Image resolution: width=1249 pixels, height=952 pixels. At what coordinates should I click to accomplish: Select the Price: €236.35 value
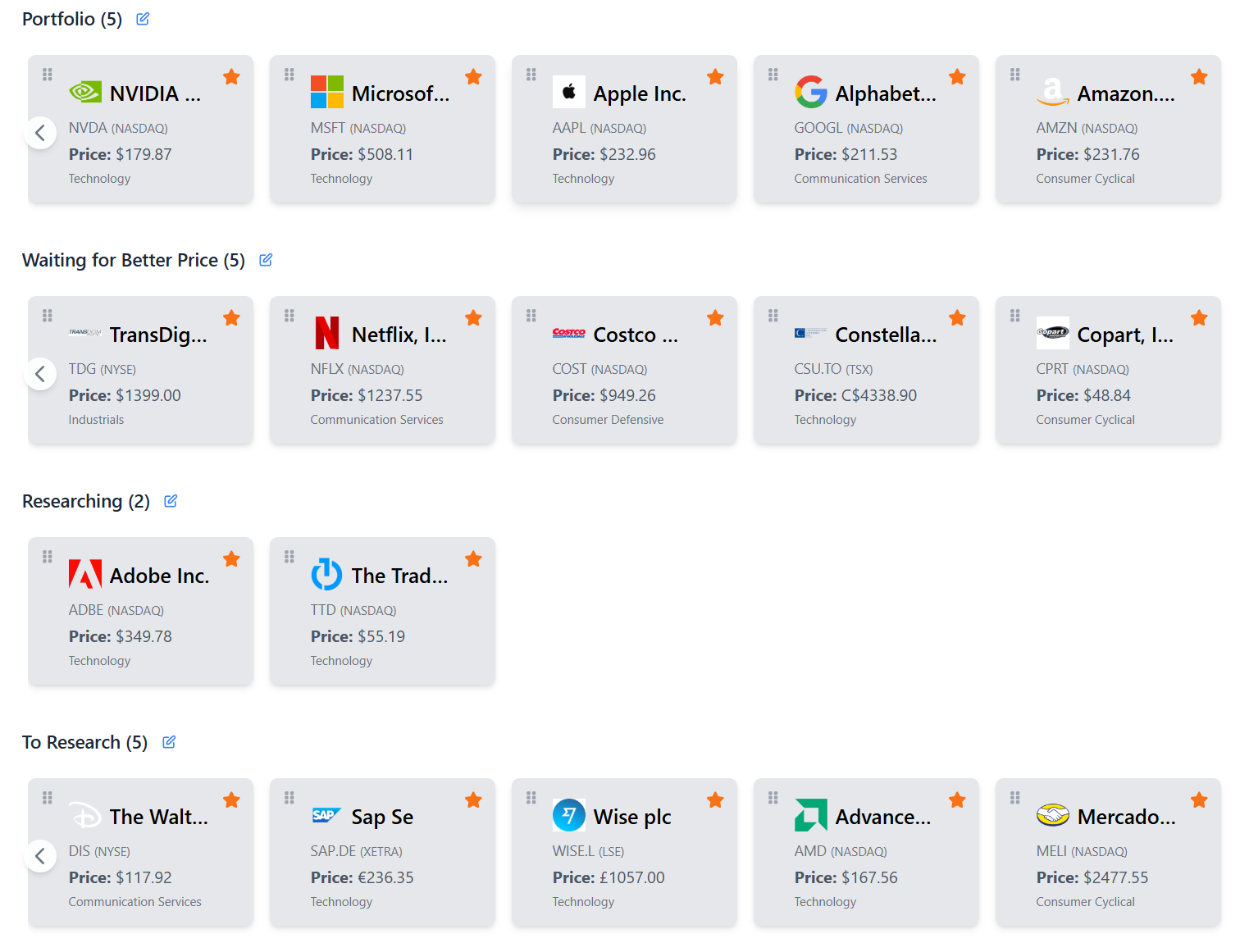(x=362, y=877)
